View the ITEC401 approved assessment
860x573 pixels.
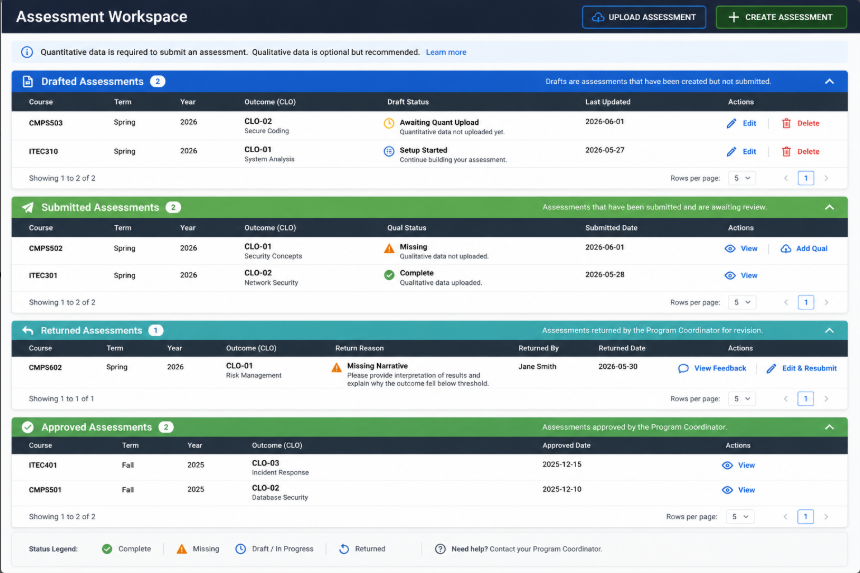point(738,465)
